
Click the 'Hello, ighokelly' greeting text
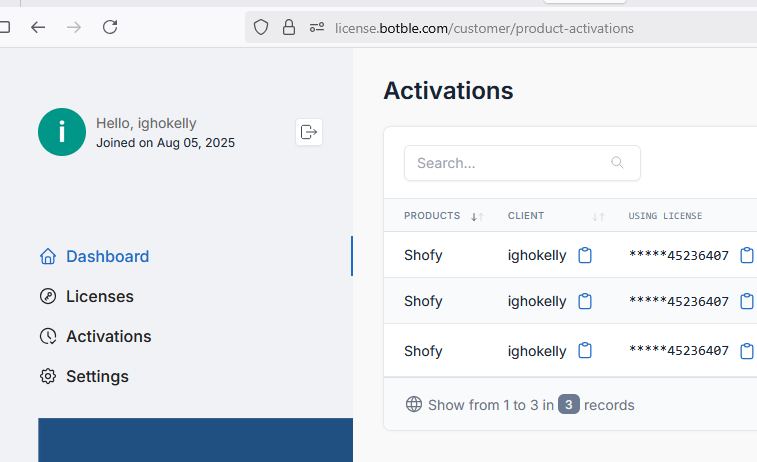click(x=146, y=123)
